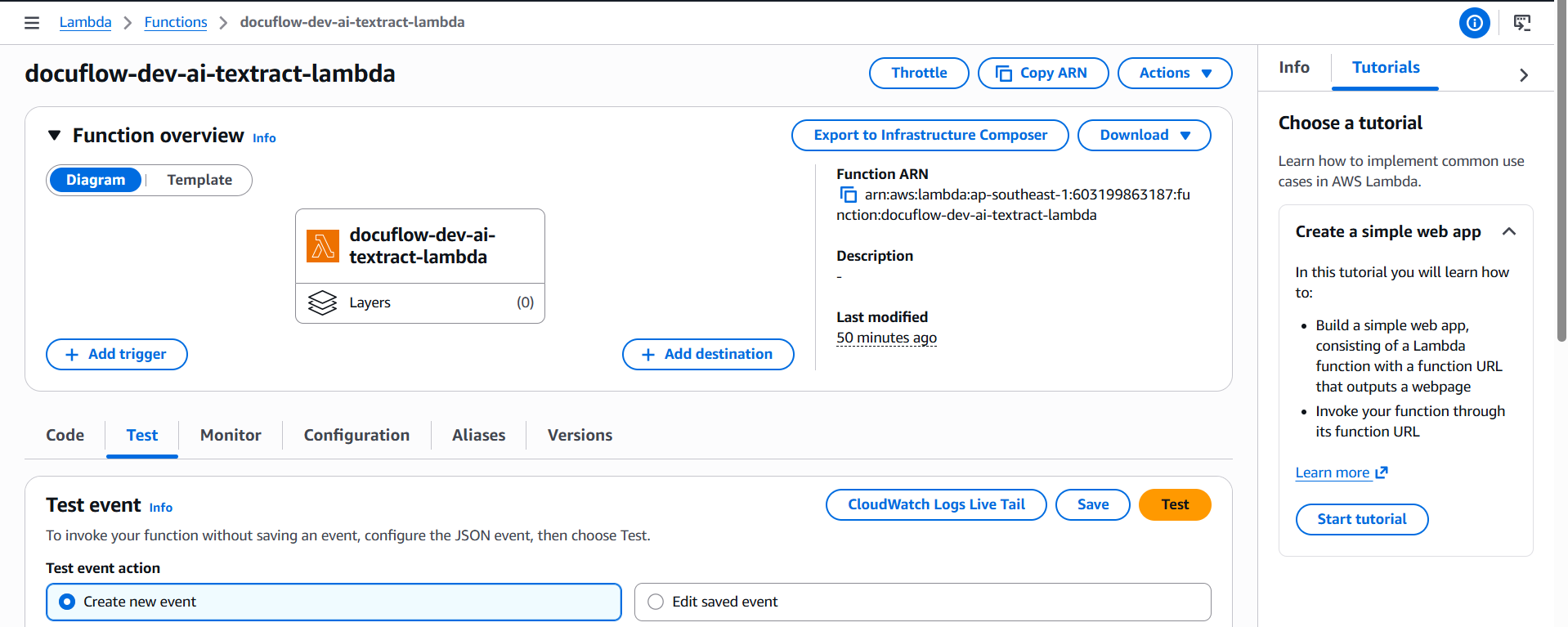Open the Functions breadcrumb link

coord(176,22)
